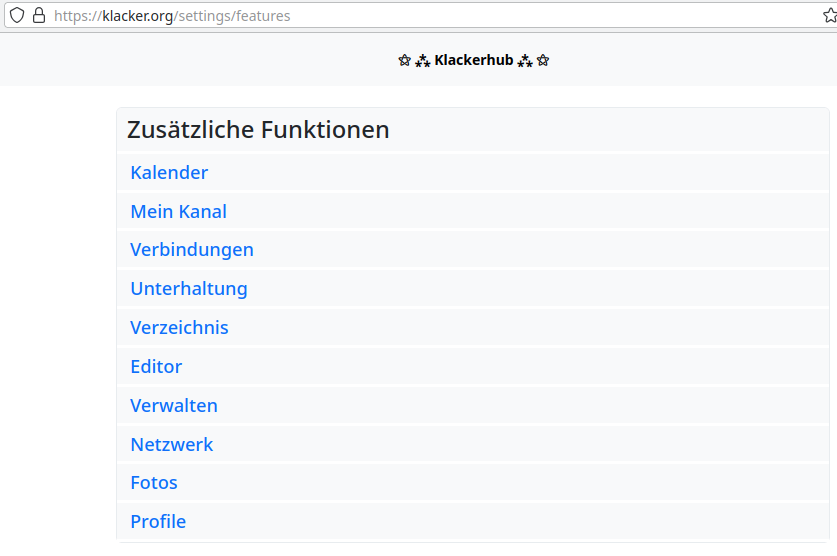837x556 pixels.
Task: Open the Kalender feature settings
Action: 169,173
